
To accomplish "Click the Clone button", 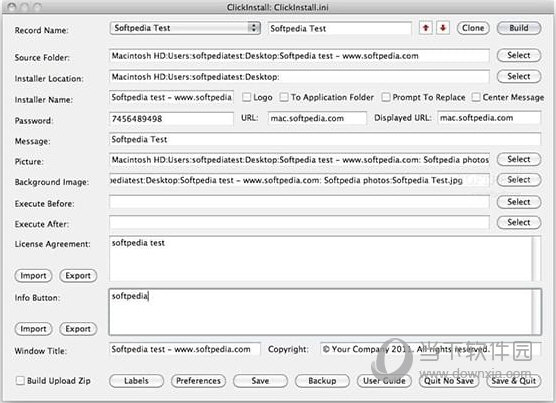I will click(473, 28).
